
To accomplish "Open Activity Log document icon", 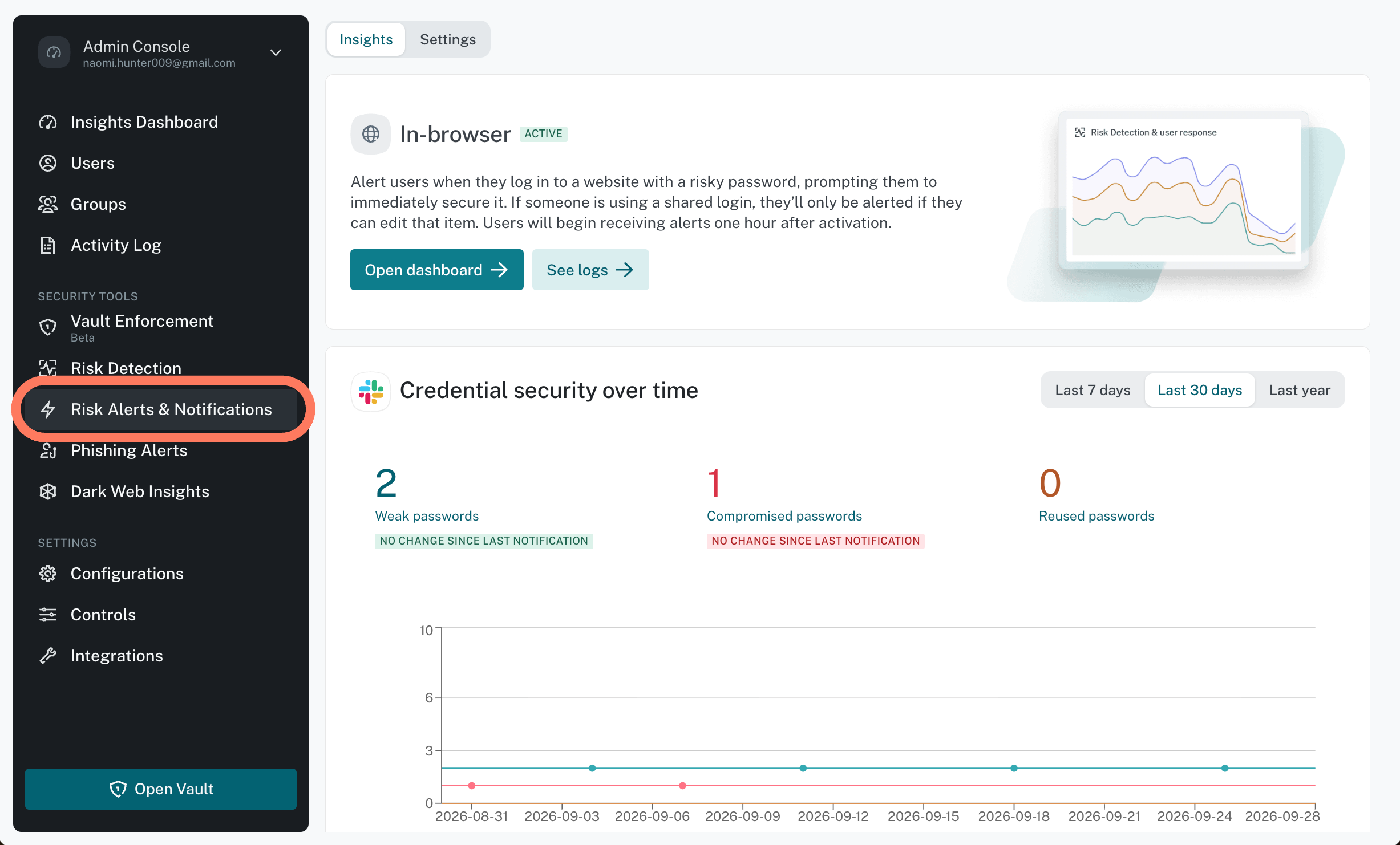I will (x=48, y=245).
